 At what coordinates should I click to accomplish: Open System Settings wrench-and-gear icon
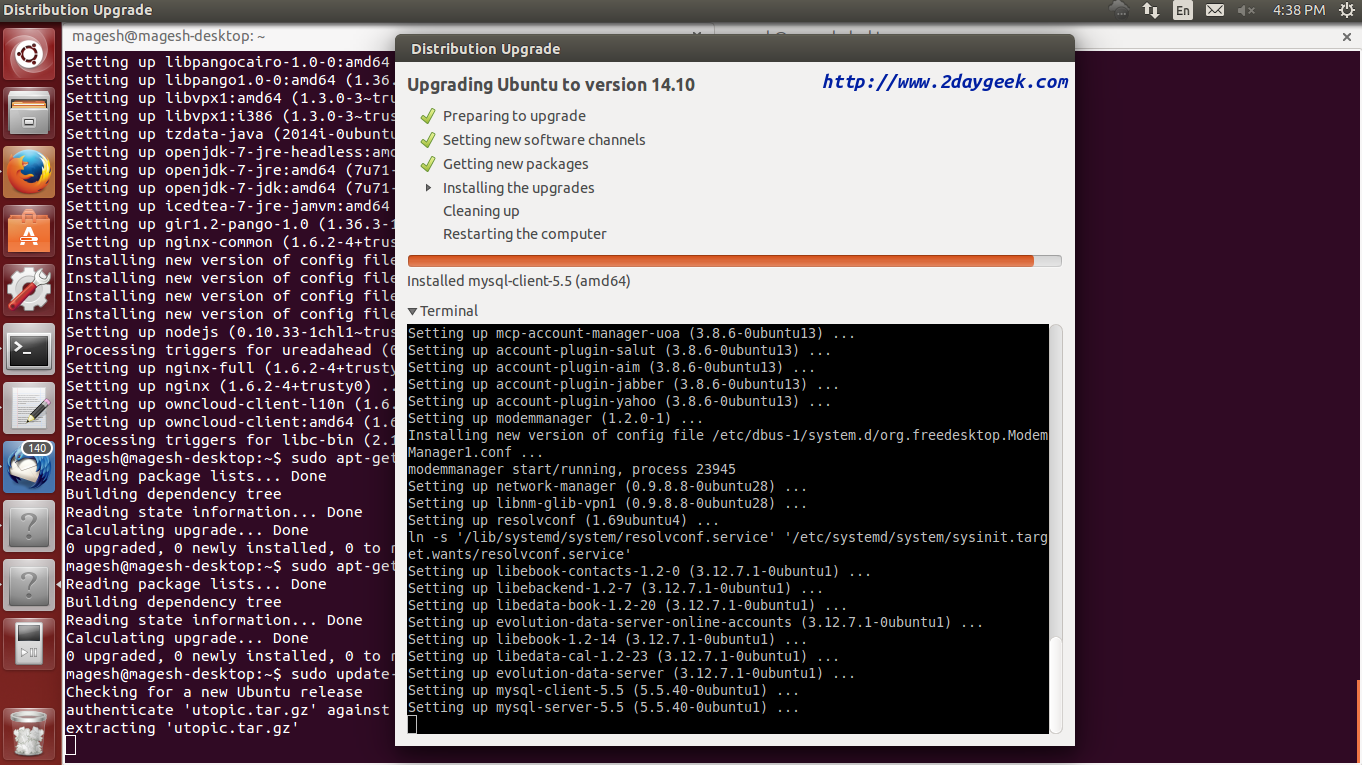click(x=29, y=290)
